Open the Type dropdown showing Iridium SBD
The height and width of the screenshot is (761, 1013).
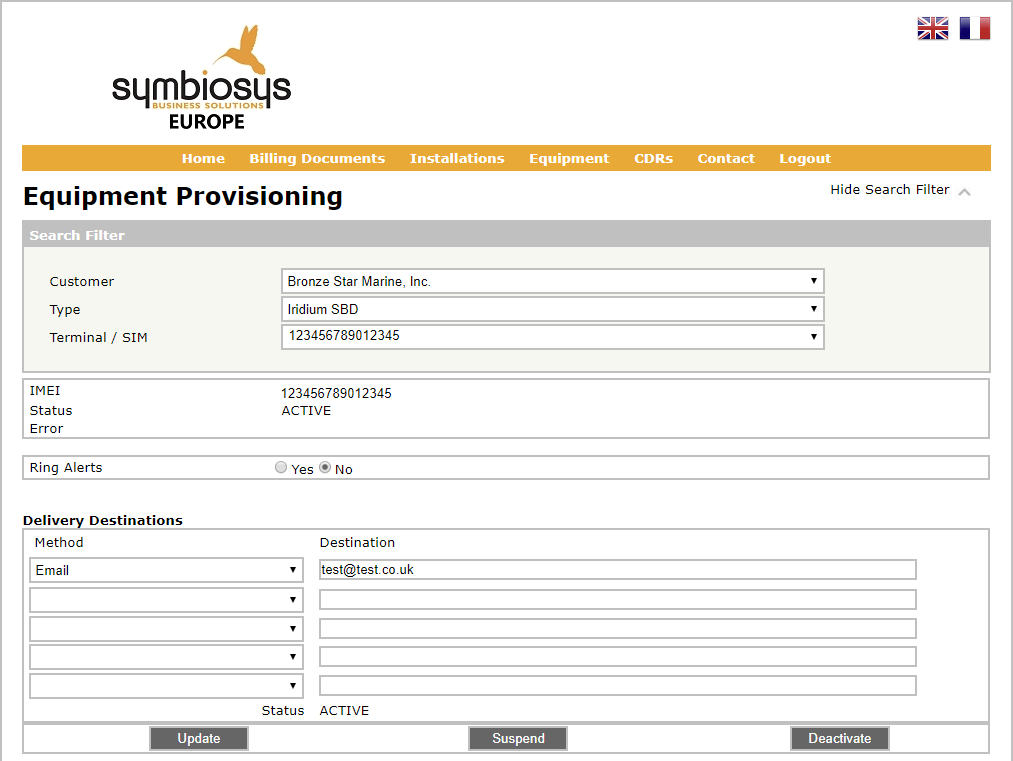click(x=552, y=310)
